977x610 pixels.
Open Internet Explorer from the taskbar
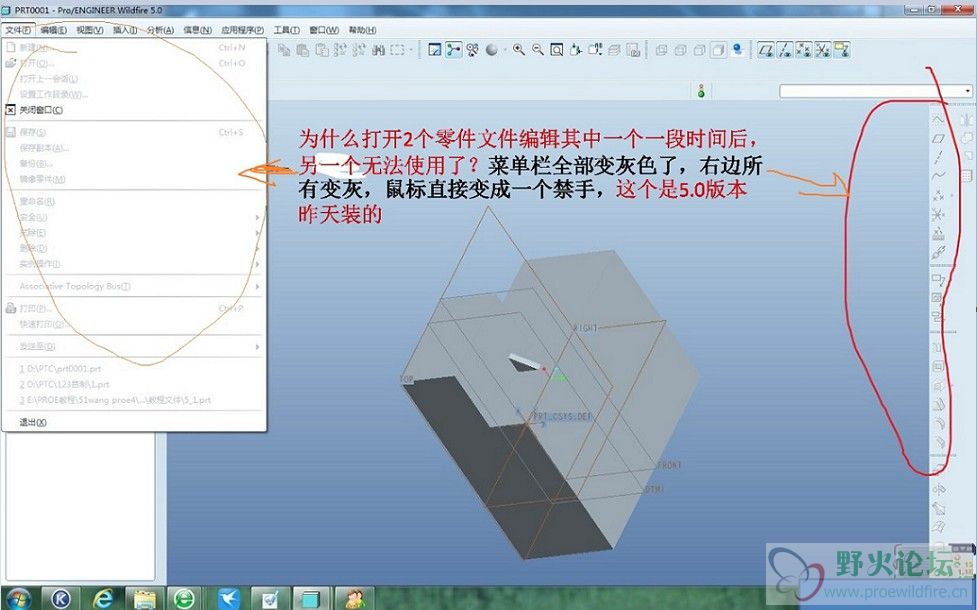(x=102, y=598)
